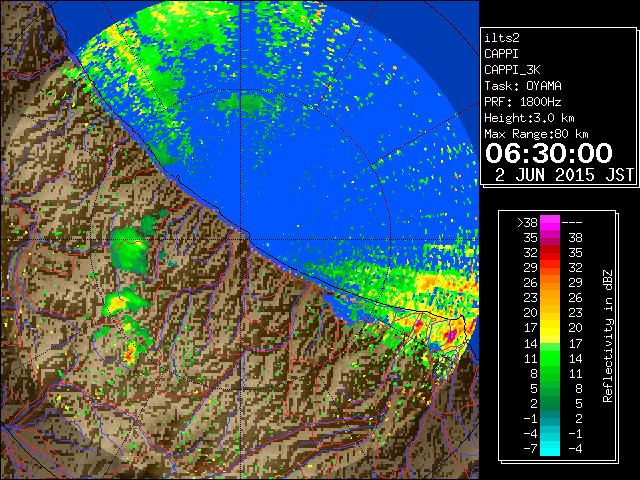640x480 pixels.
Task: Click the "---" legend upper-bound label
Action: coord(572,223)
